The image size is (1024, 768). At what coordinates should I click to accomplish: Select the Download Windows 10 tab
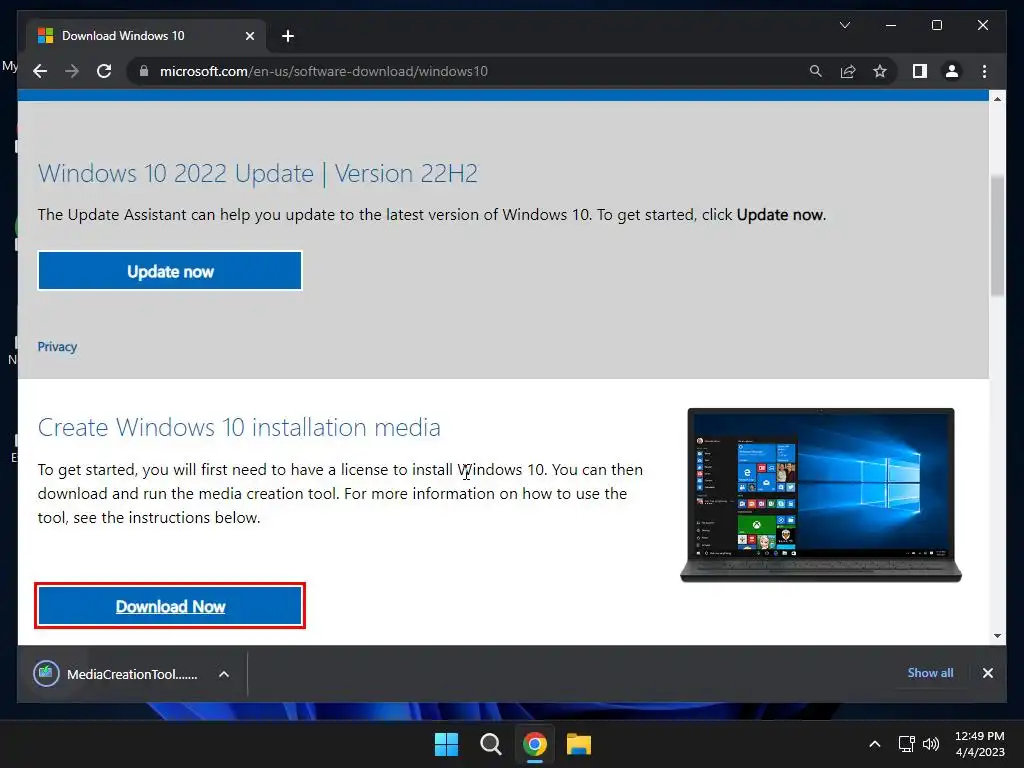(x=146, y=36)
